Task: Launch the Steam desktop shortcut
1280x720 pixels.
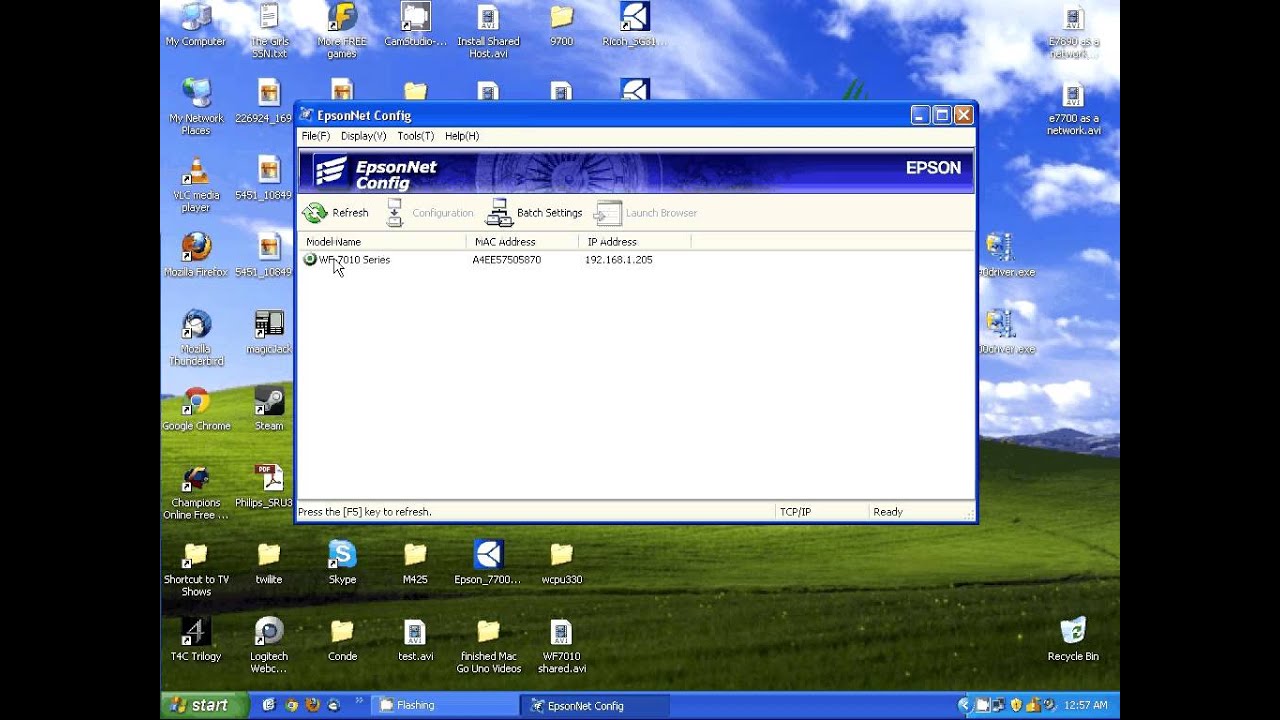Action: pyautogui.click(x=269, y=410)
